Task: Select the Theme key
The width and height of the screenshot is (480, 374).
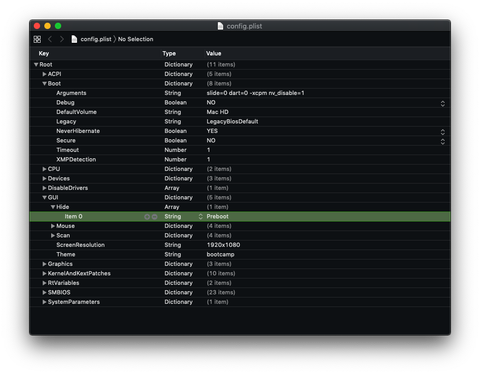Action: pos(66,255)
